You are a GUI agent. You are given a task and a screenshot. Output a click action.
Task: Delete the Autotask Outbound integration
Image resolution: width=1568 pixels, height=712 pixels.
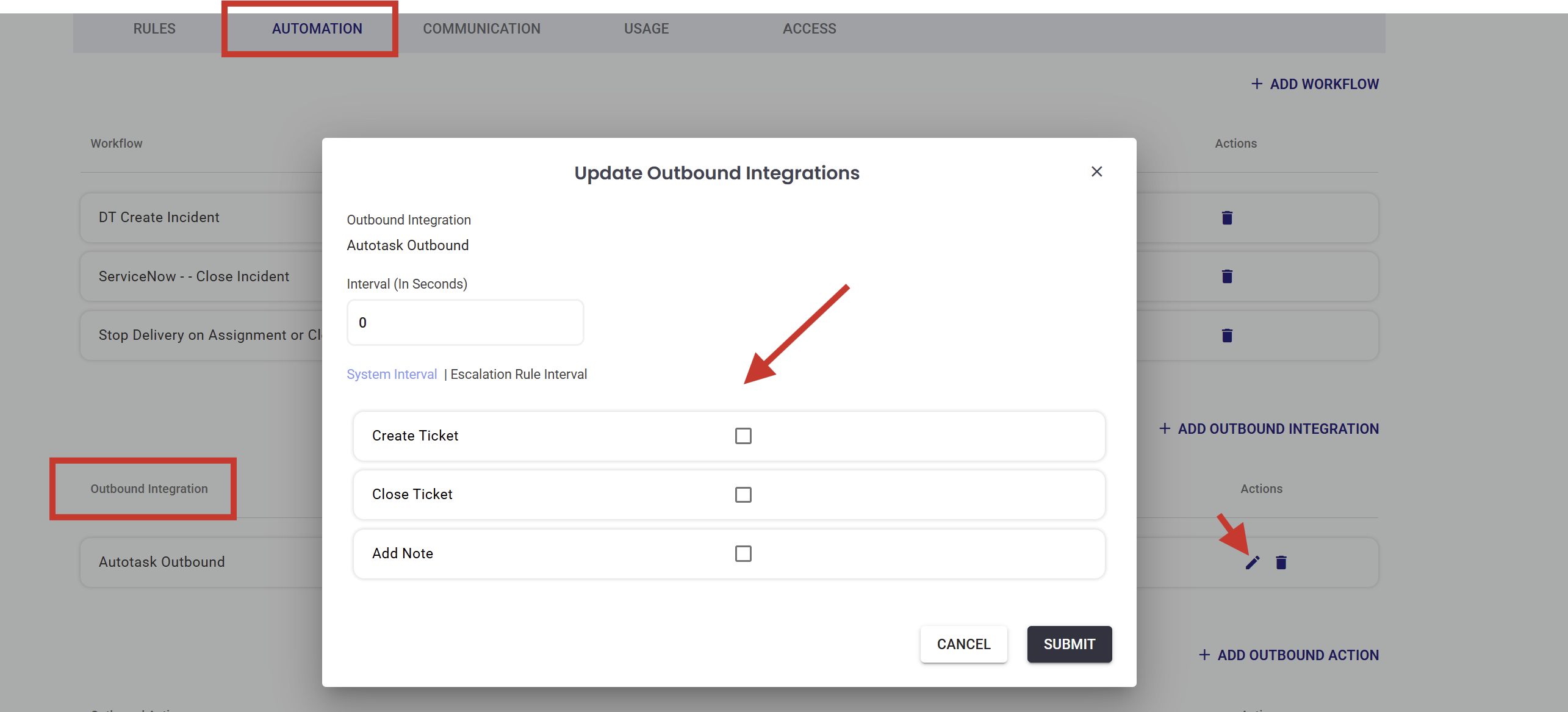1281,563
